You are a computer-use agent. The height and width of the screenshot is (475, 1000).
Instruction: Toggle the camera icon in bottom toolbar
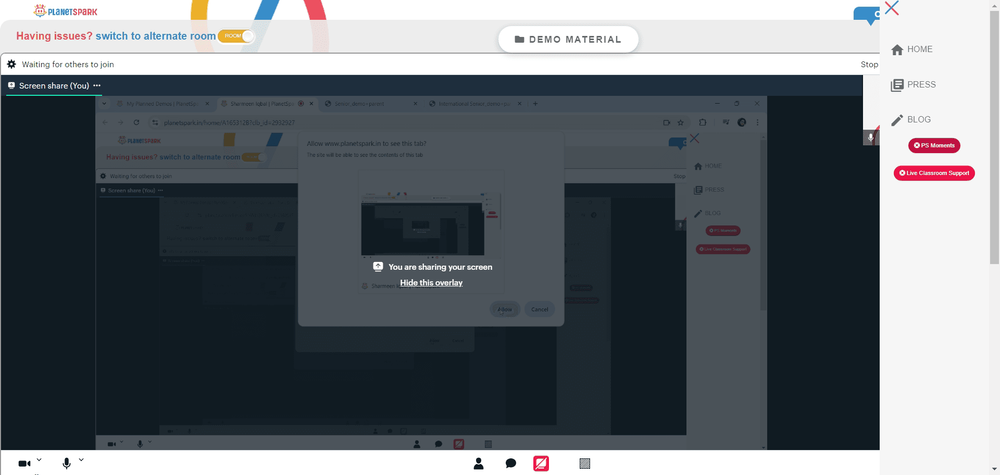24,464
